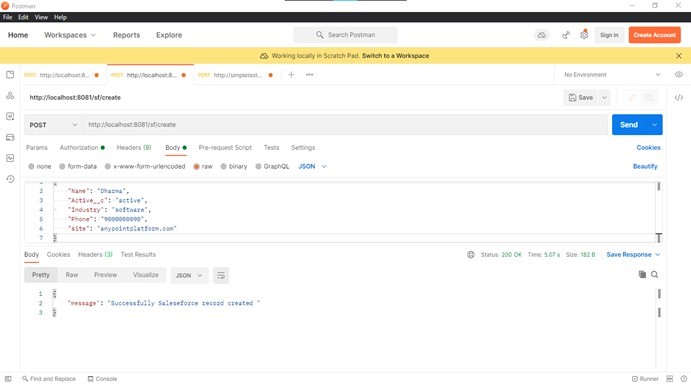Switch to the request Tests tab
Image resolution: width=691 pixels, height=385 pixels.
(271, 148)
